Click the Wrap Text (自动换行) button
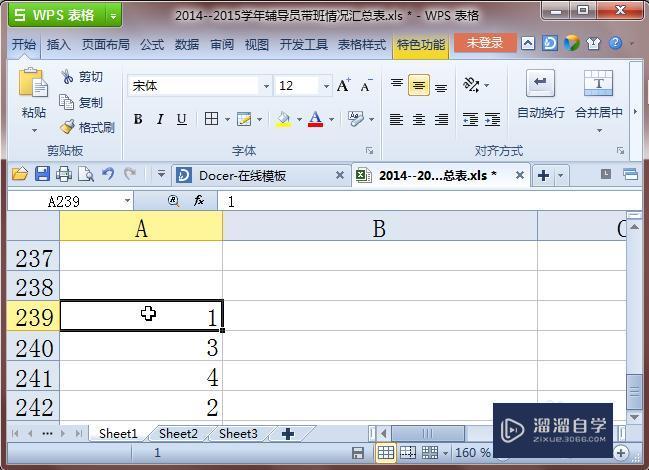This screenshot has width=649, height=470. pos(541,94)
